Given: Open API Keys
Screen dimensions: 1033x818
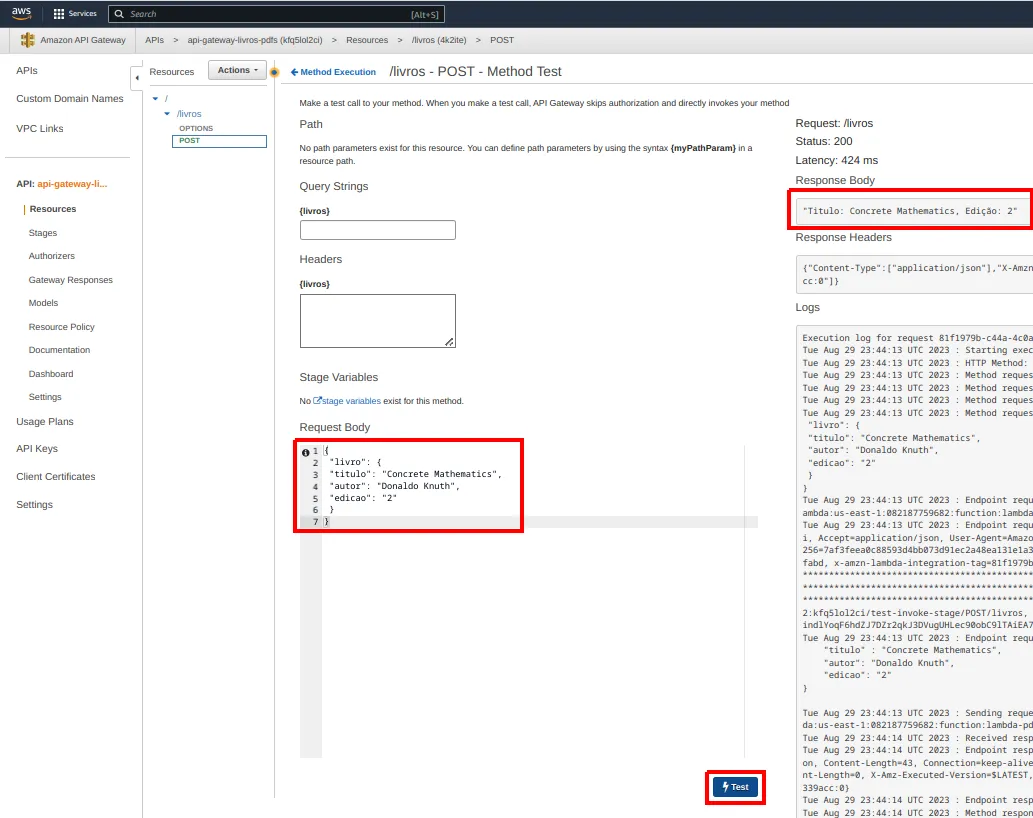Looking at the screenshot, I should pyautogui.click(x=37, y=449).
